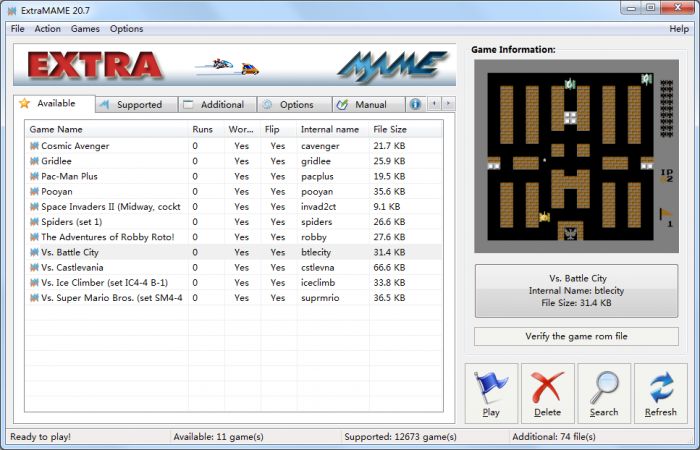Open the Action menu
This screenshot has height=450, width=700.
[47, 29]
